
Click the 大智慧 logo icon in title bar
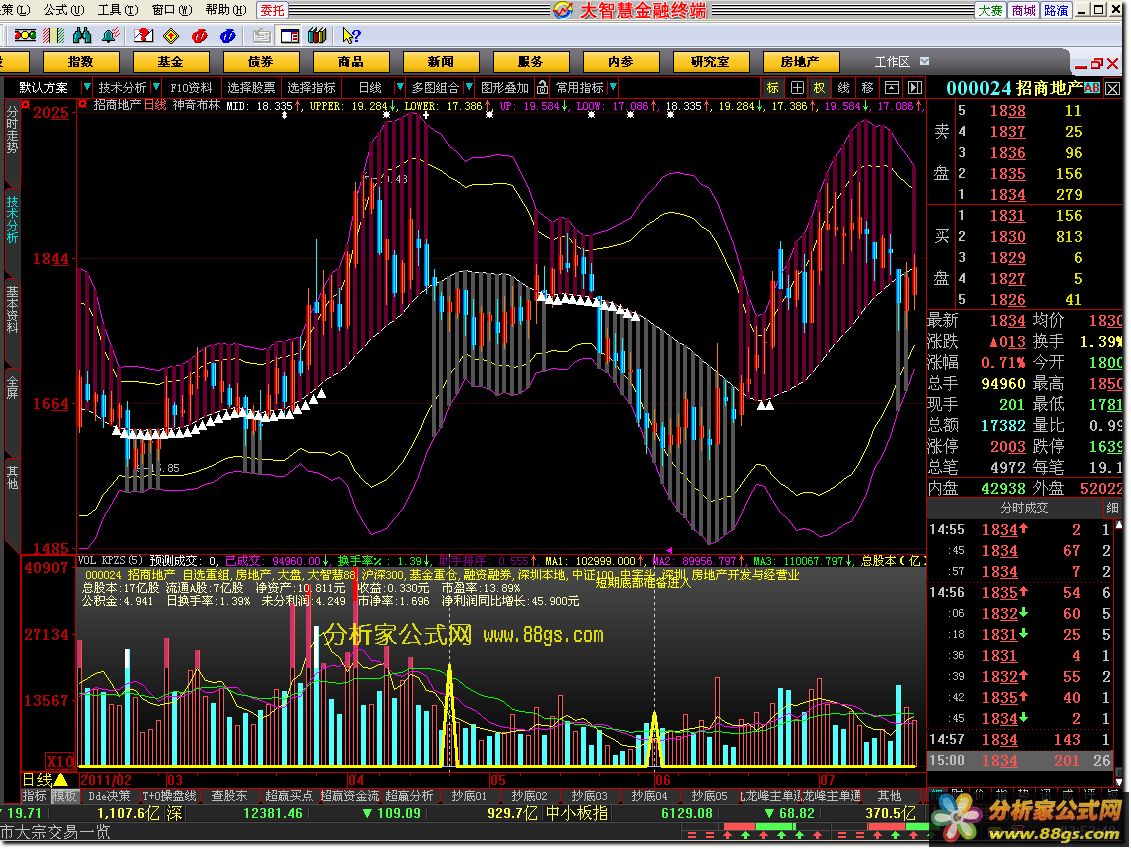tap(563, 10)
